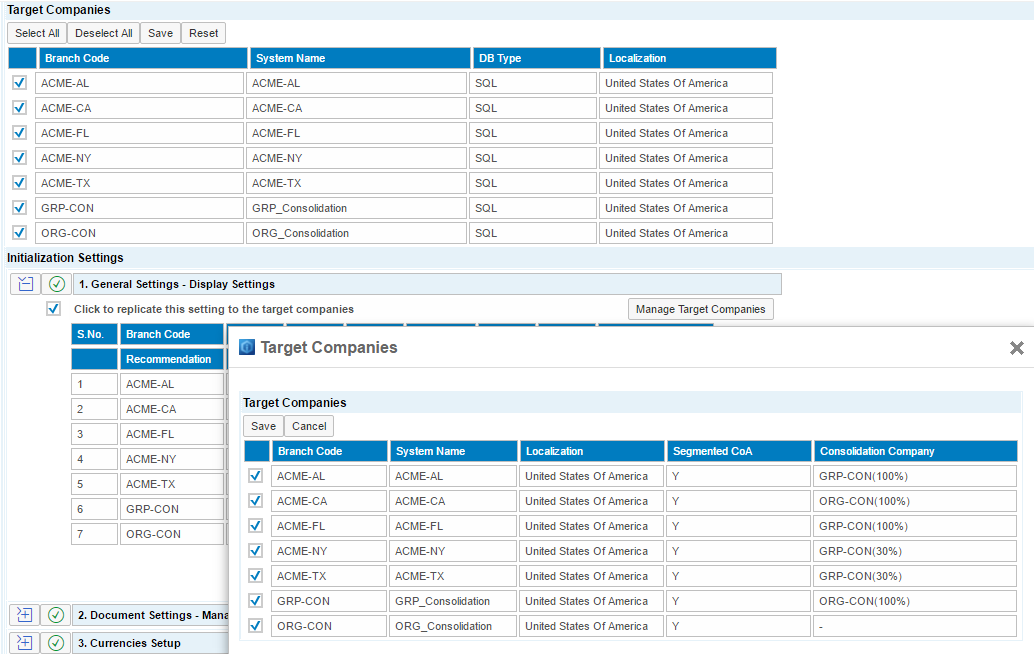Uncheck ORG-CON in the dialog table
Viewport: 1034px width, 654px height.
click(x=256, y=626)
